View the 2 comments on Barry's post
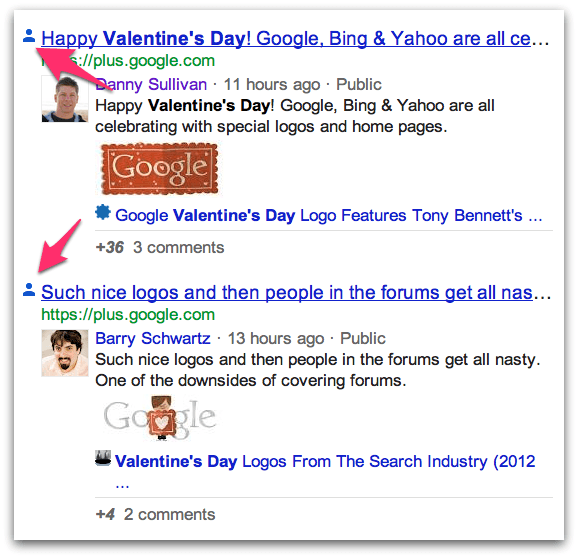Screen dimensions: 578x558 (x=170, y=515)
